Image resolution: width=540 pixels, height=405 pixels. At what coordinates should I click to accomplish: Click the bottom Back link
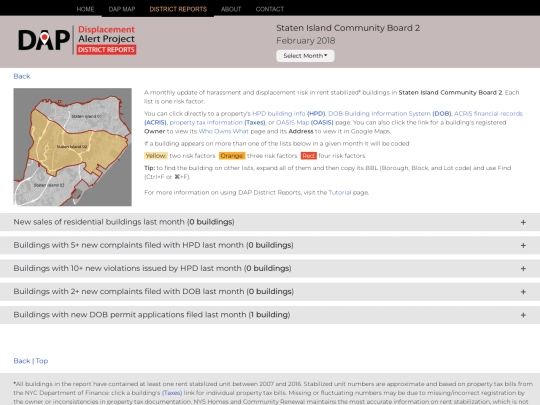(22, 361)
